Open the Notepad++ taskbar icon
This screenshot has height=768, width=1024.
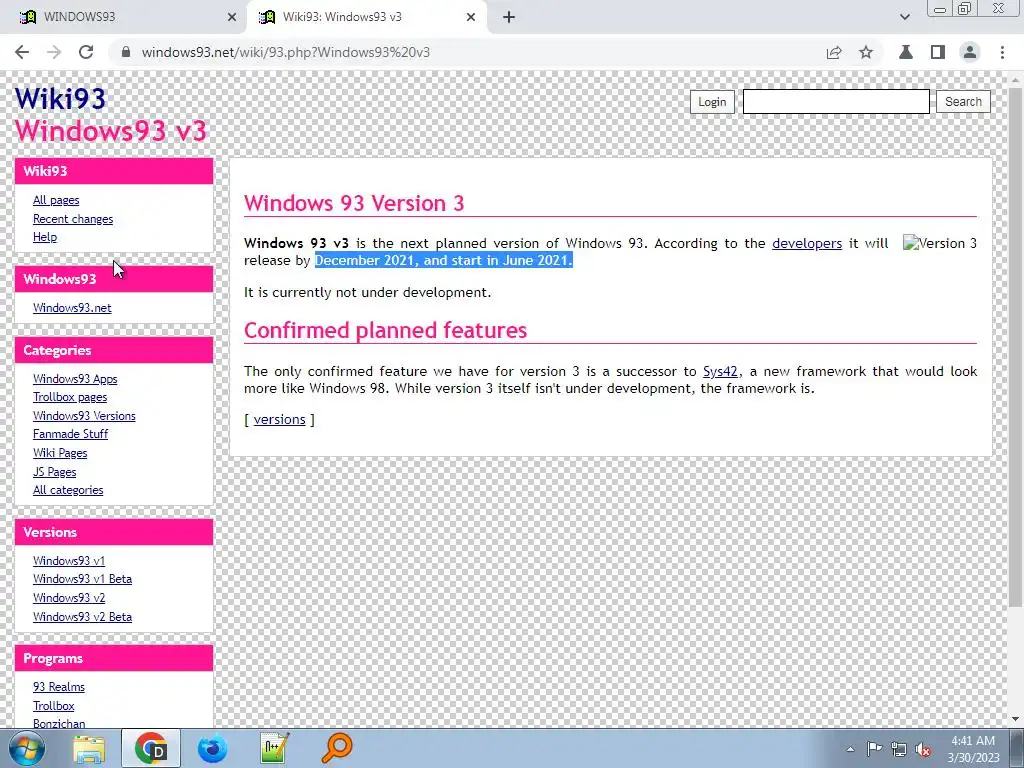pyautogui.click(x=274, y=748)
